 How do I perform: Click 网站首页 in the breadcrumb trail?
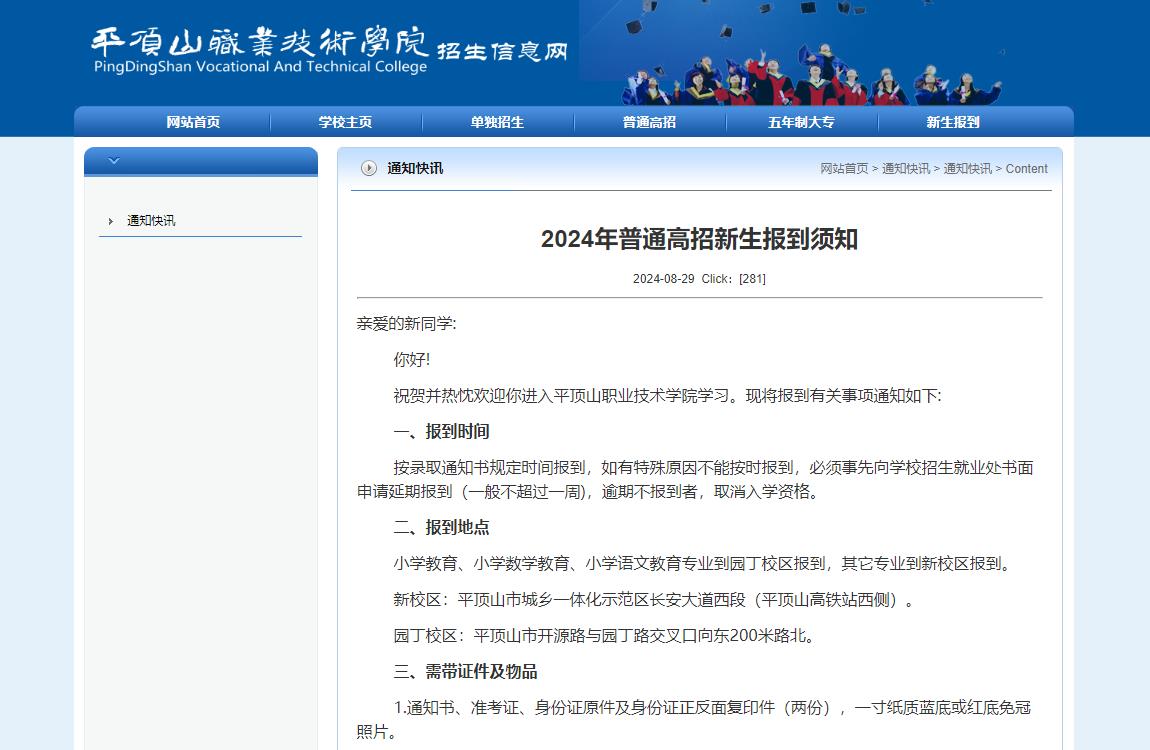[x=844, y=169]
